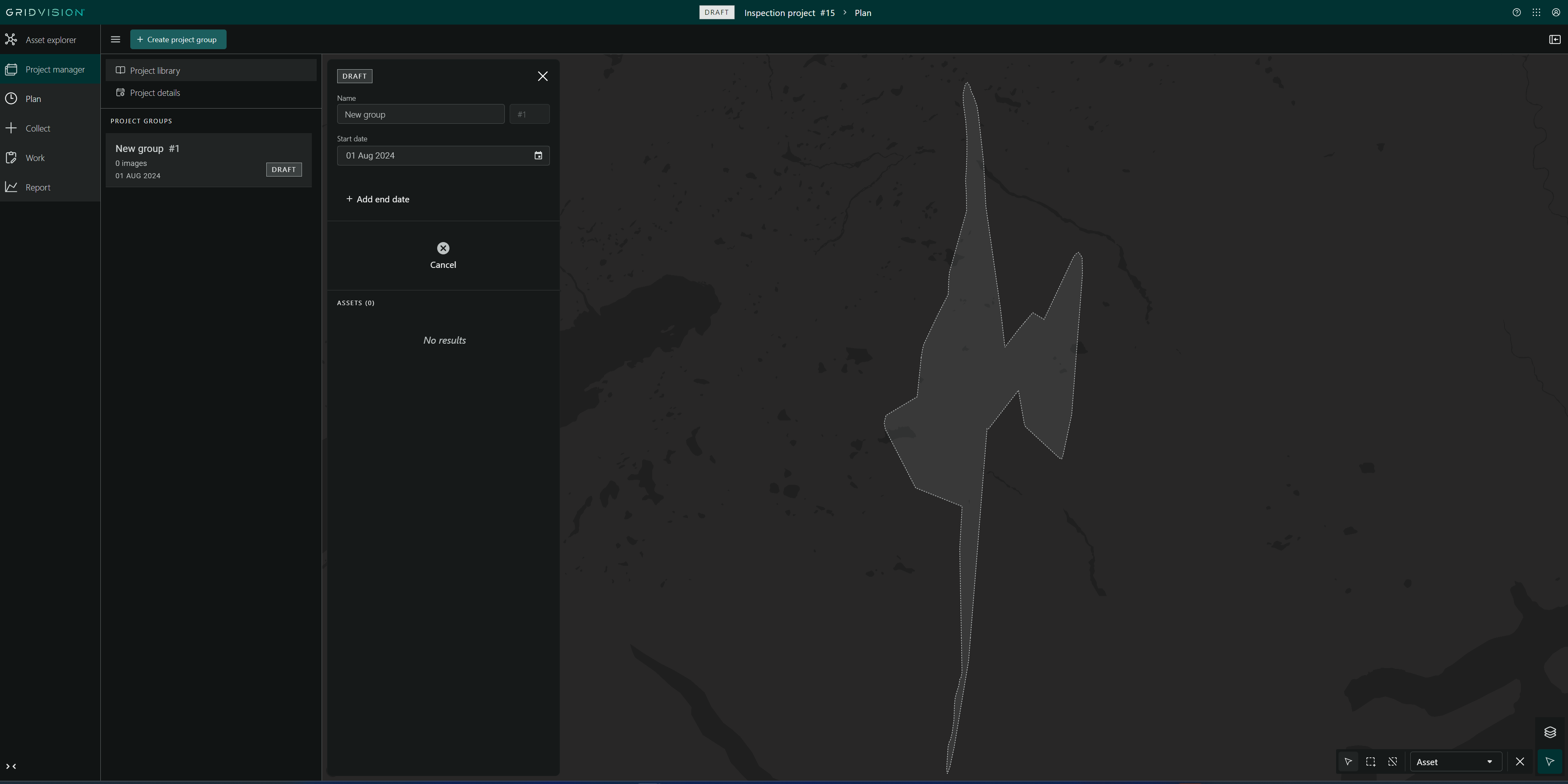The width and height of the screenshot is (1568, 784).
Task: Open the Asset type dropdown
Action: click(1455, 762)
